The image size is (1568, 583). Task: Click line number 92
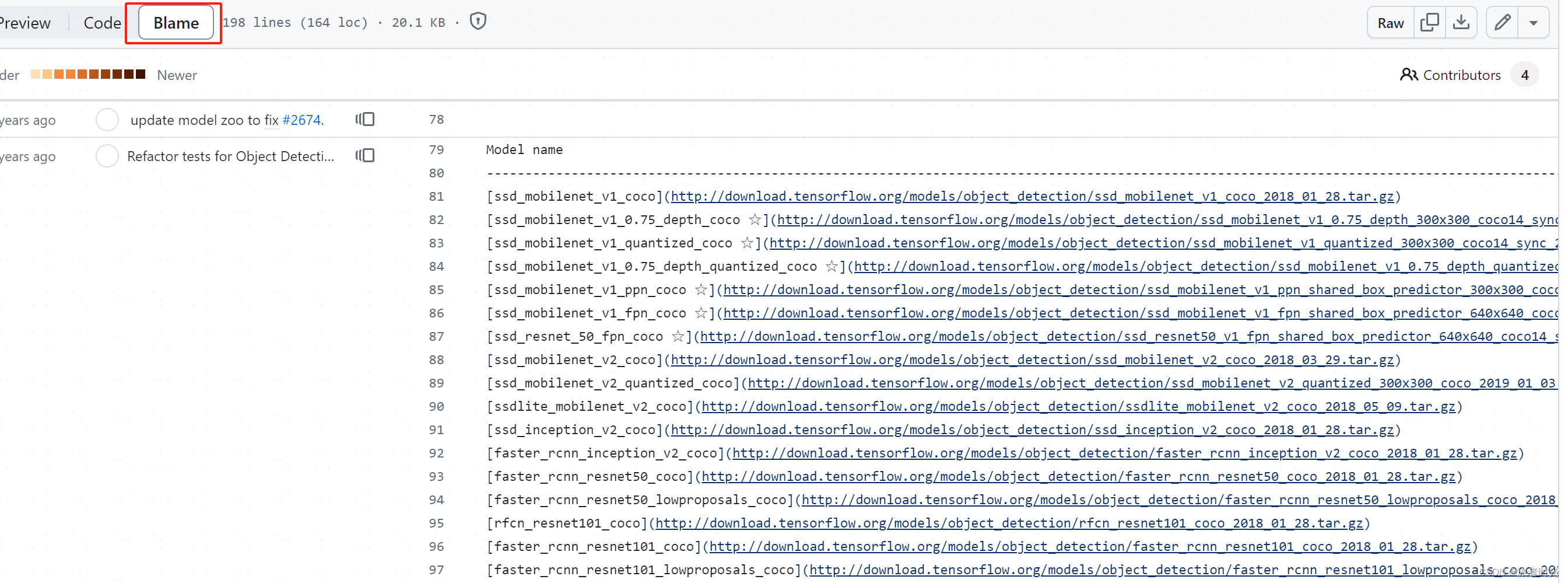[436, 453]
